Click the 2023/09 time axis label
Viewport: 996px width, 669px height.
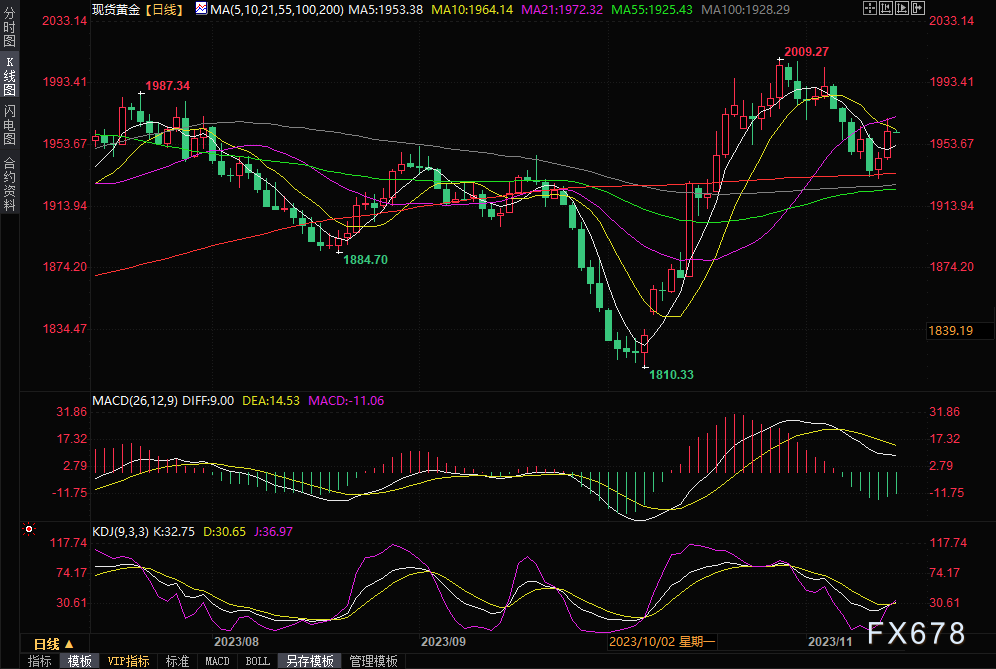(x=443, y=642)
